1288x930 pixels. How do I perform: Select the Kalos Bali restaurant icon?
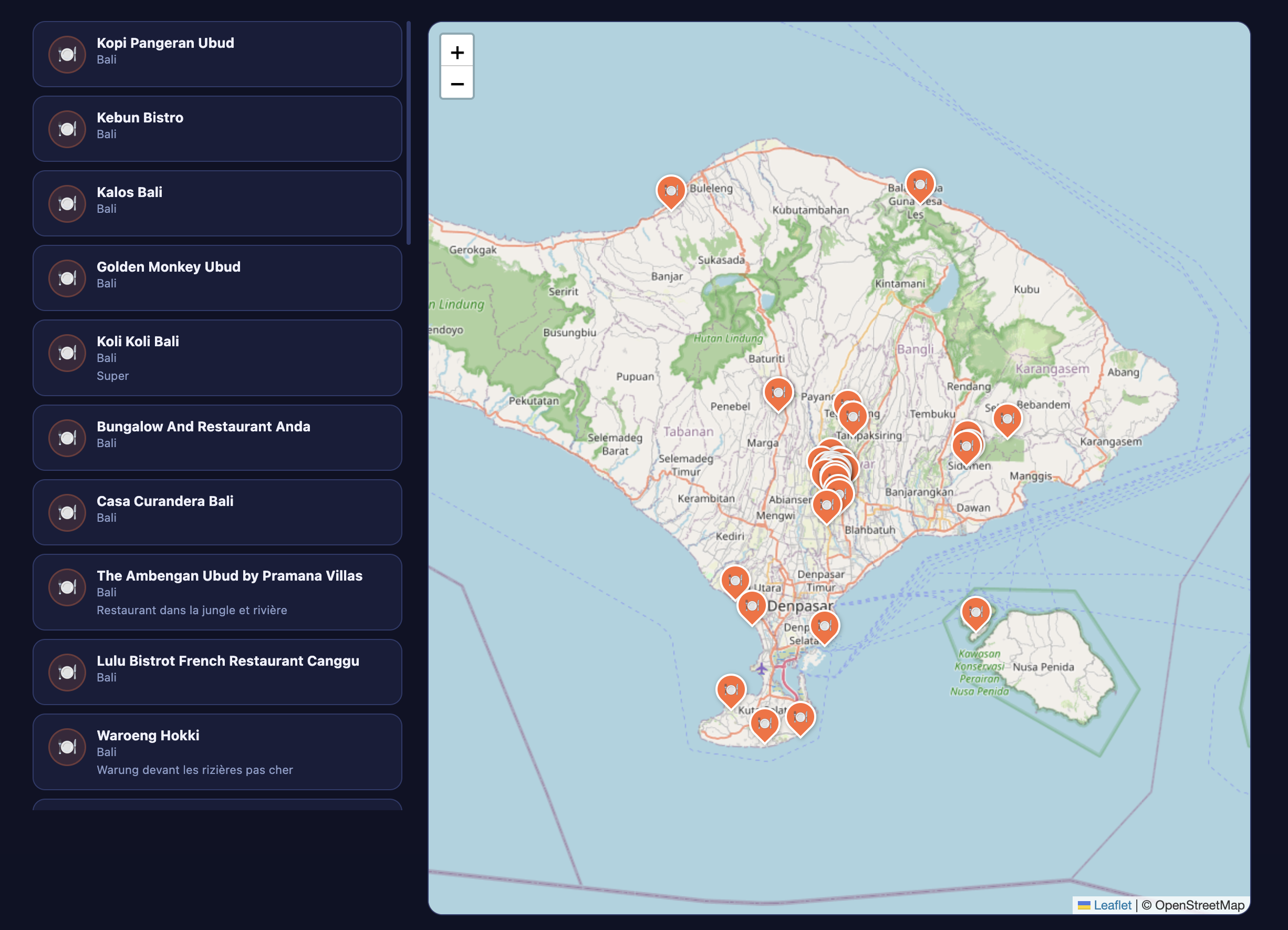(67, 203)
